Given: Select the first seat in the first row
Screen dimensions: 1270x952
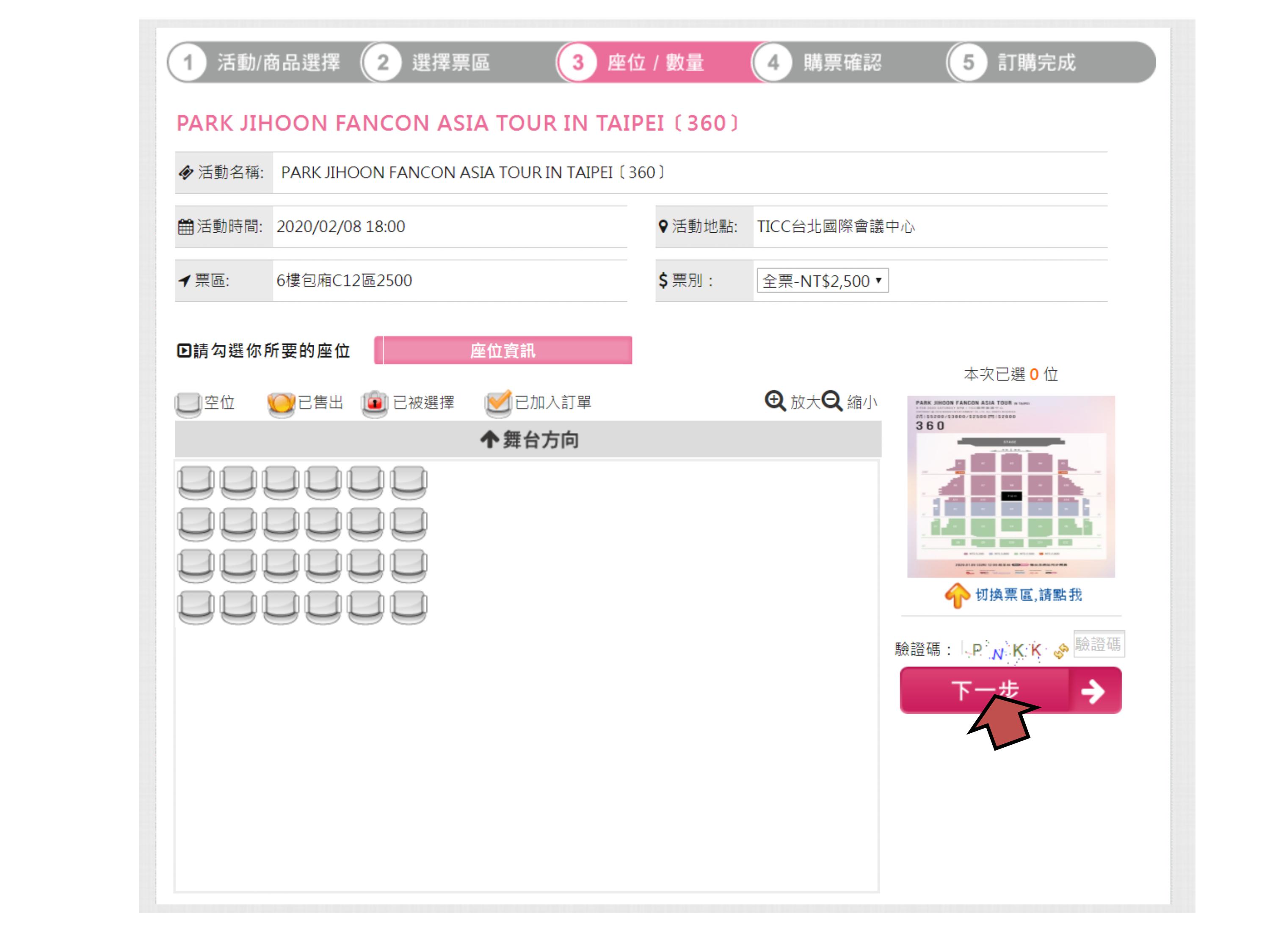Looking at the screenshot, I should pos(196,482).
